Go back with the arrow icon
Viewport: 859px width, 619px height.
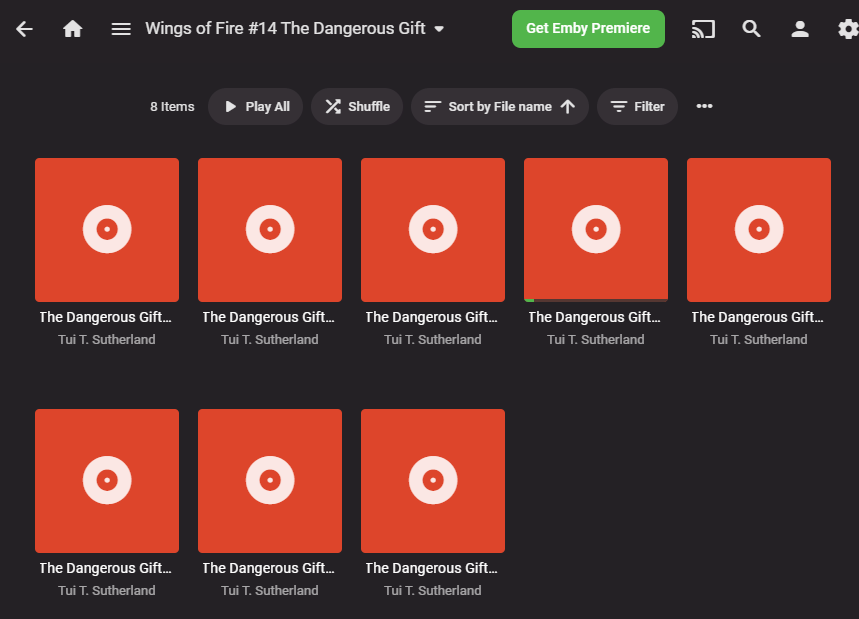(25, 28)
